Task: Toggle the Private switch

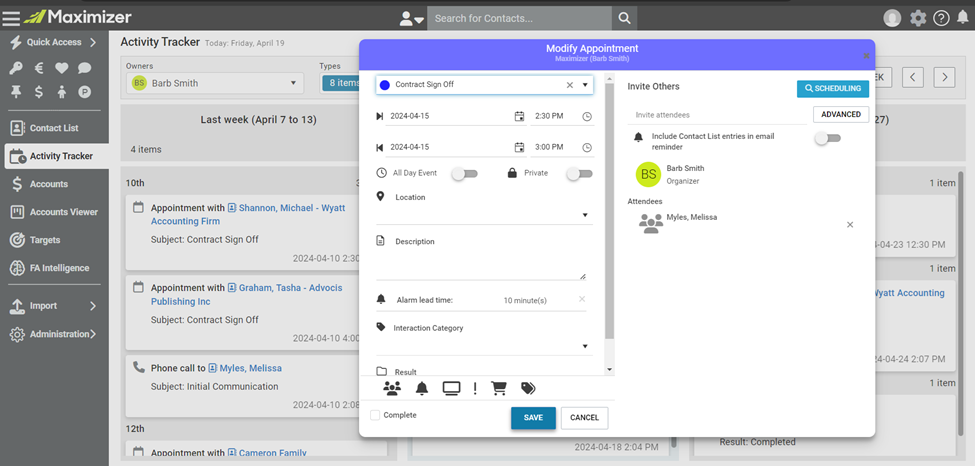Action: coord(580,174)
